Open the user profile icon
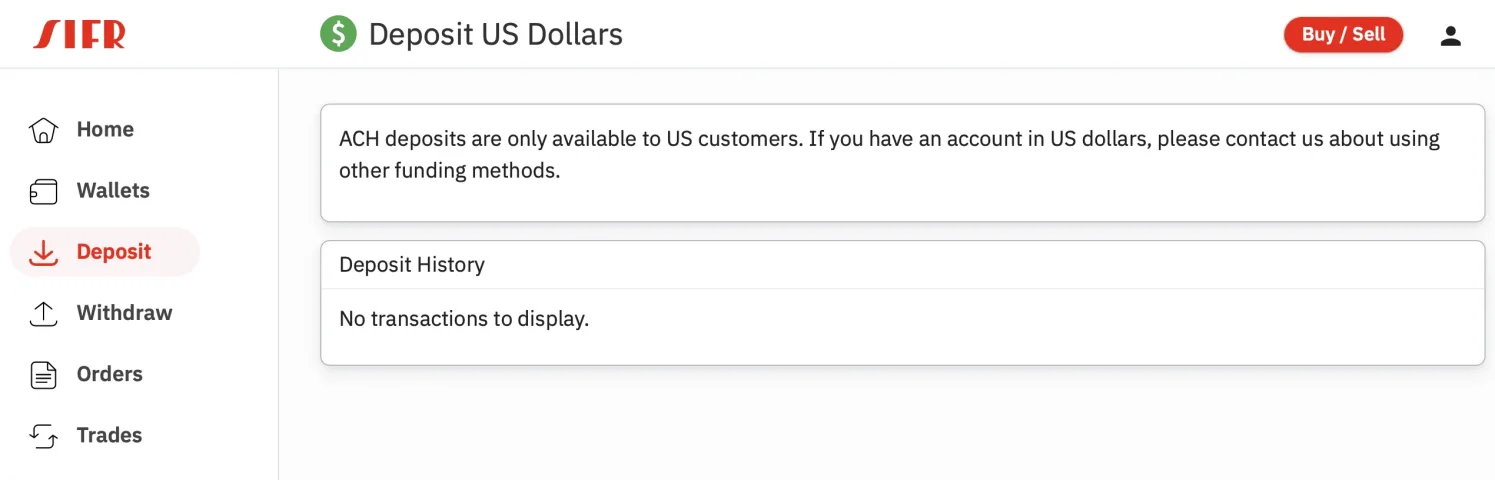This screenshot has width=1495, height=480. [x=1450, y=35]
